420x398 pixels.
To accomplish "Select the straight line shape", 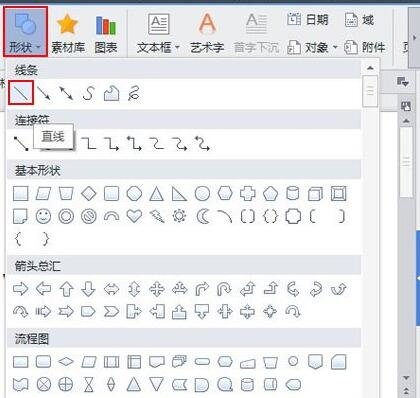I will [x=21, y=93].
